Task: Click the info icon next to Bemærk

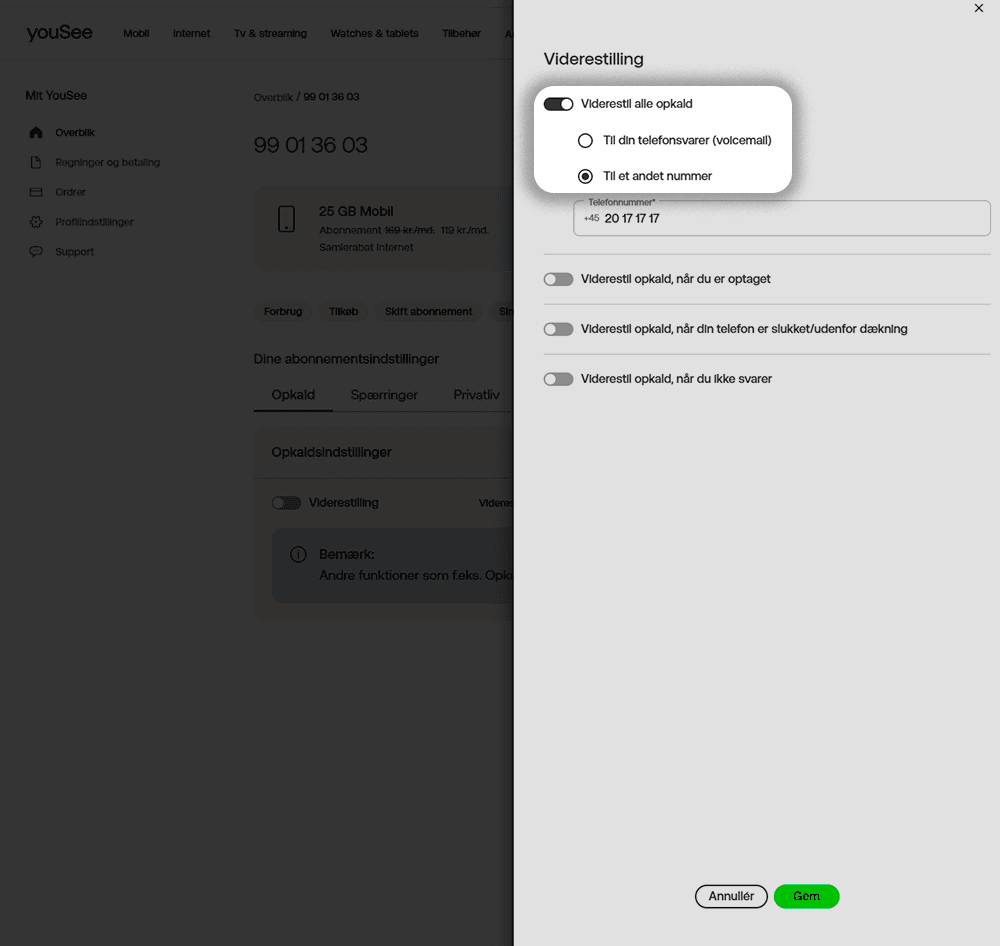Action: pyautogui.click(x=297, y=554)
